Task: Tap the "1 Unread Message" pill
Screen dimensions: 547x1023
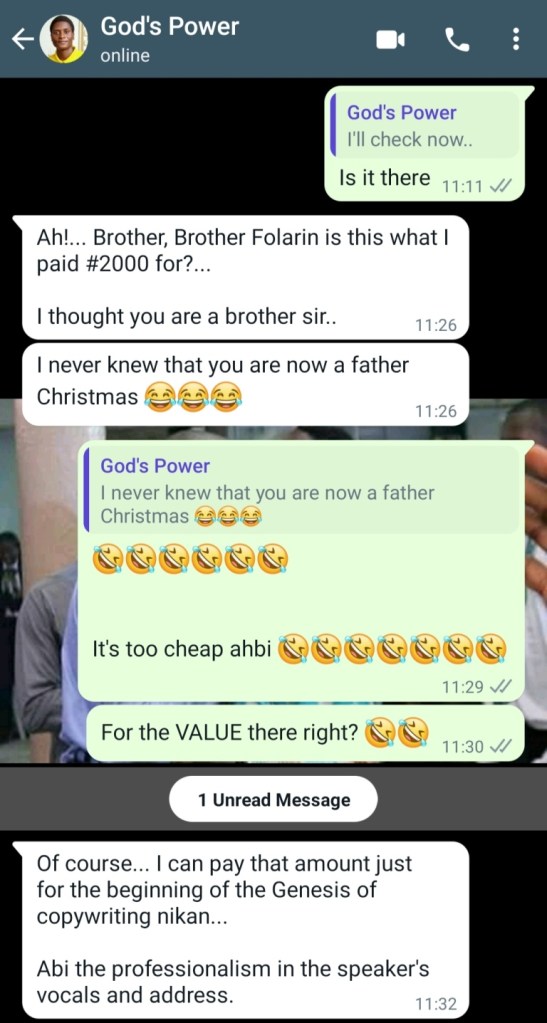Action: [x=274, y=800]
